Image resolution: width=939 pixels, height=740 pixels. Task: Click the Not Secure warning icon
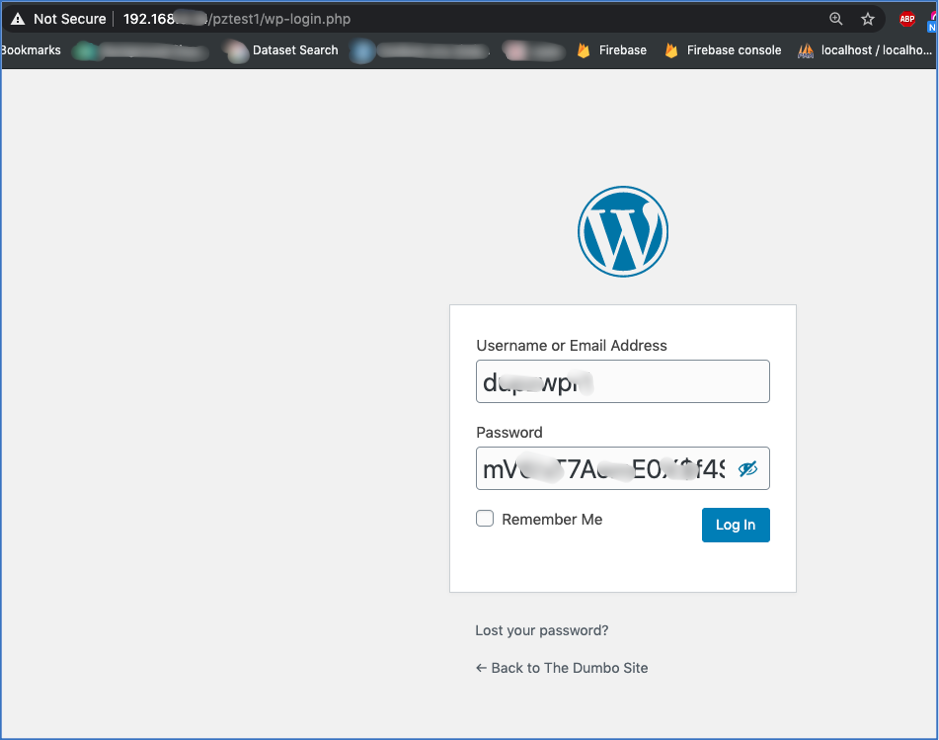[x=18, y=19]
